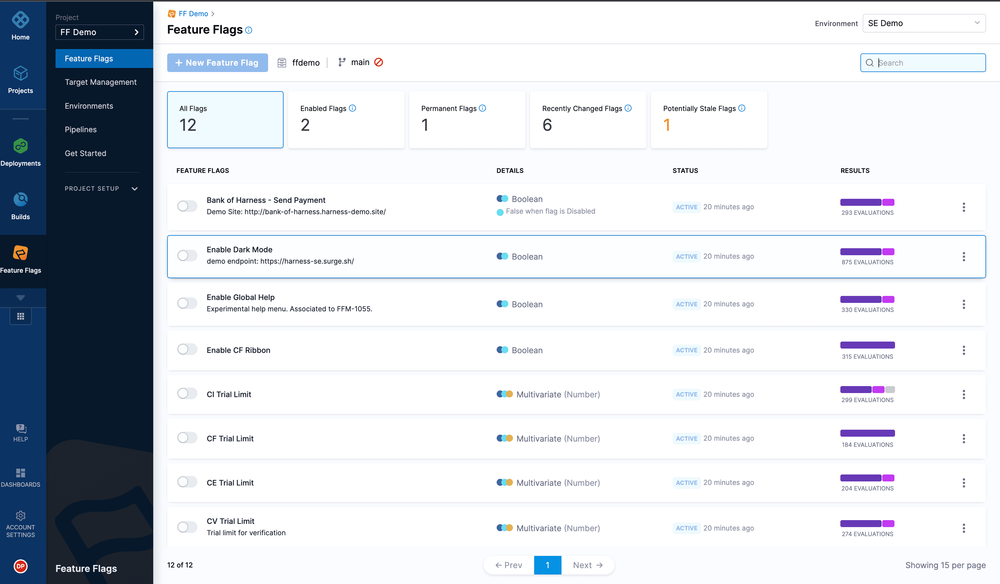Toggle the Enable Dark Mode flag
This screenshot has height=584, width=1000.
[x=187, y=256]
